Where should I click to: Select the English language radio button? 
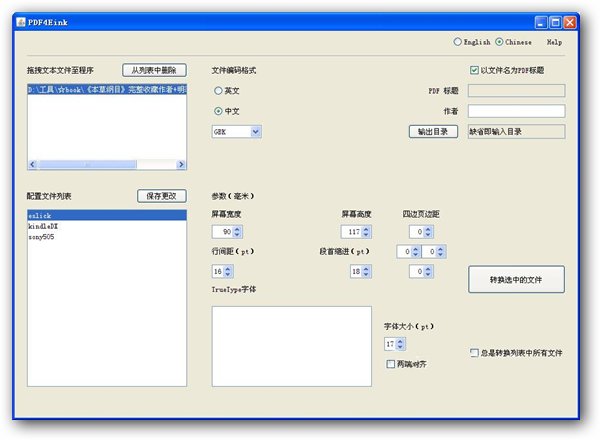point(458,42)
